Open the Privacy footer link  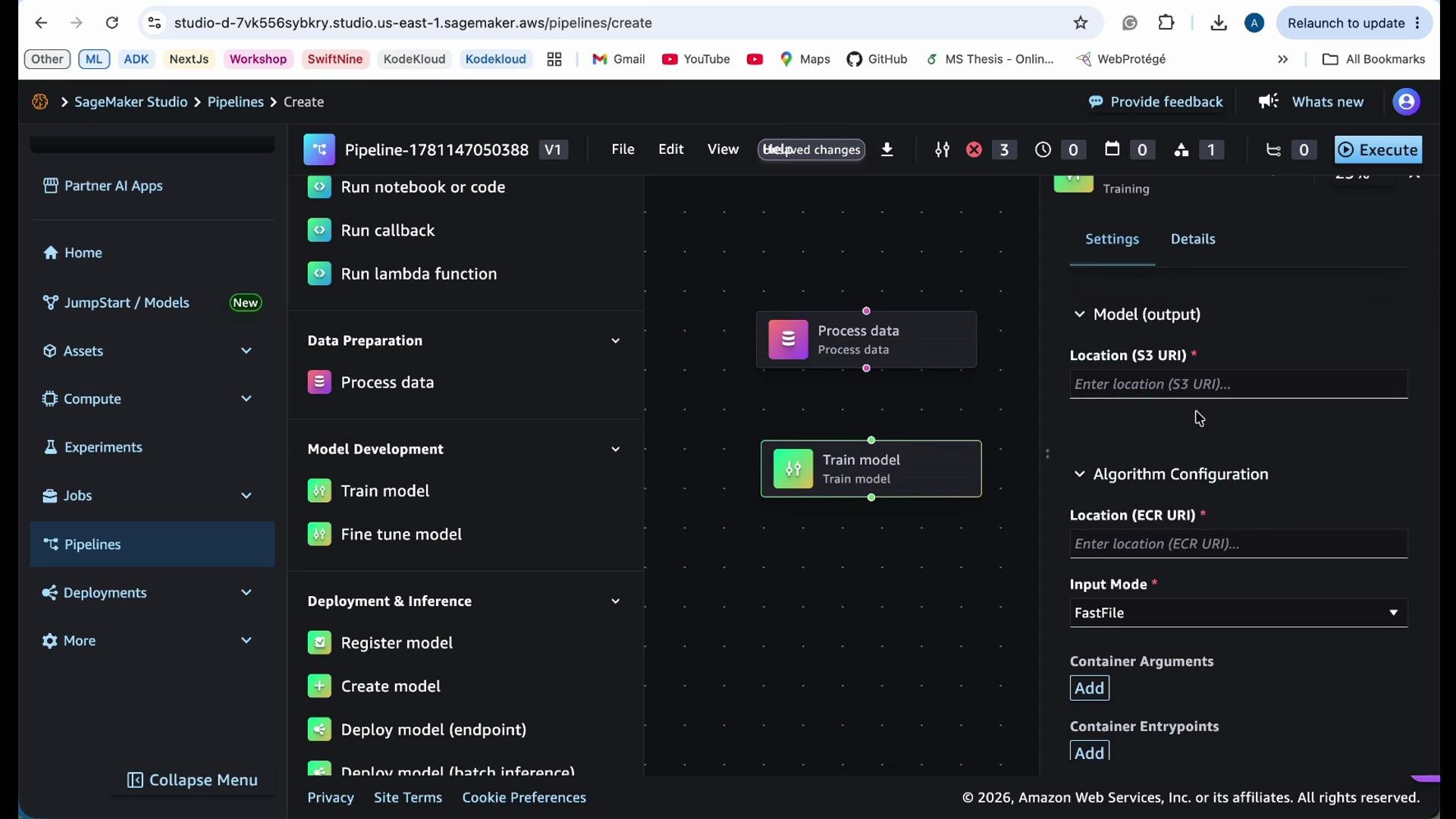[x=331, y=798]
